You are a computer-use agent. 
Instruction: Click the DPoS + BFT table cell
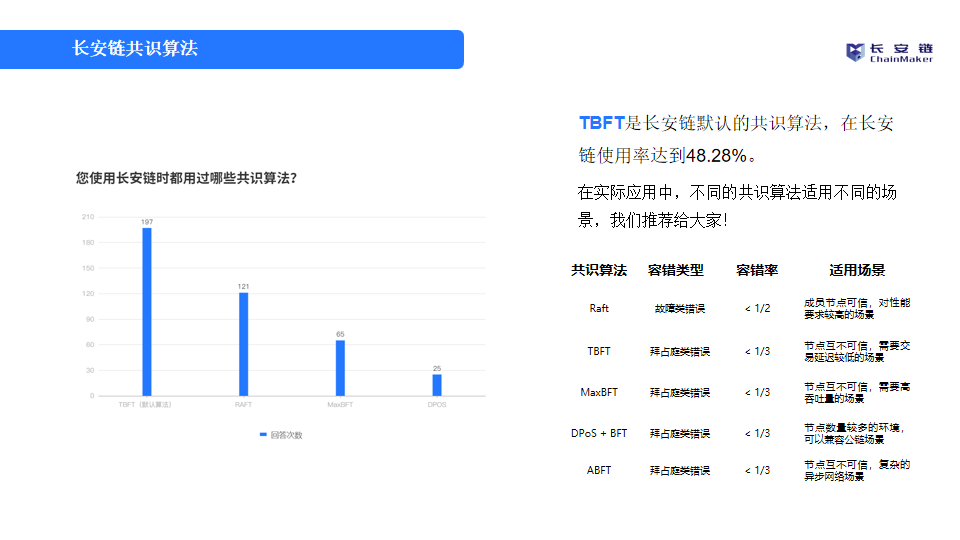[599, 433]
